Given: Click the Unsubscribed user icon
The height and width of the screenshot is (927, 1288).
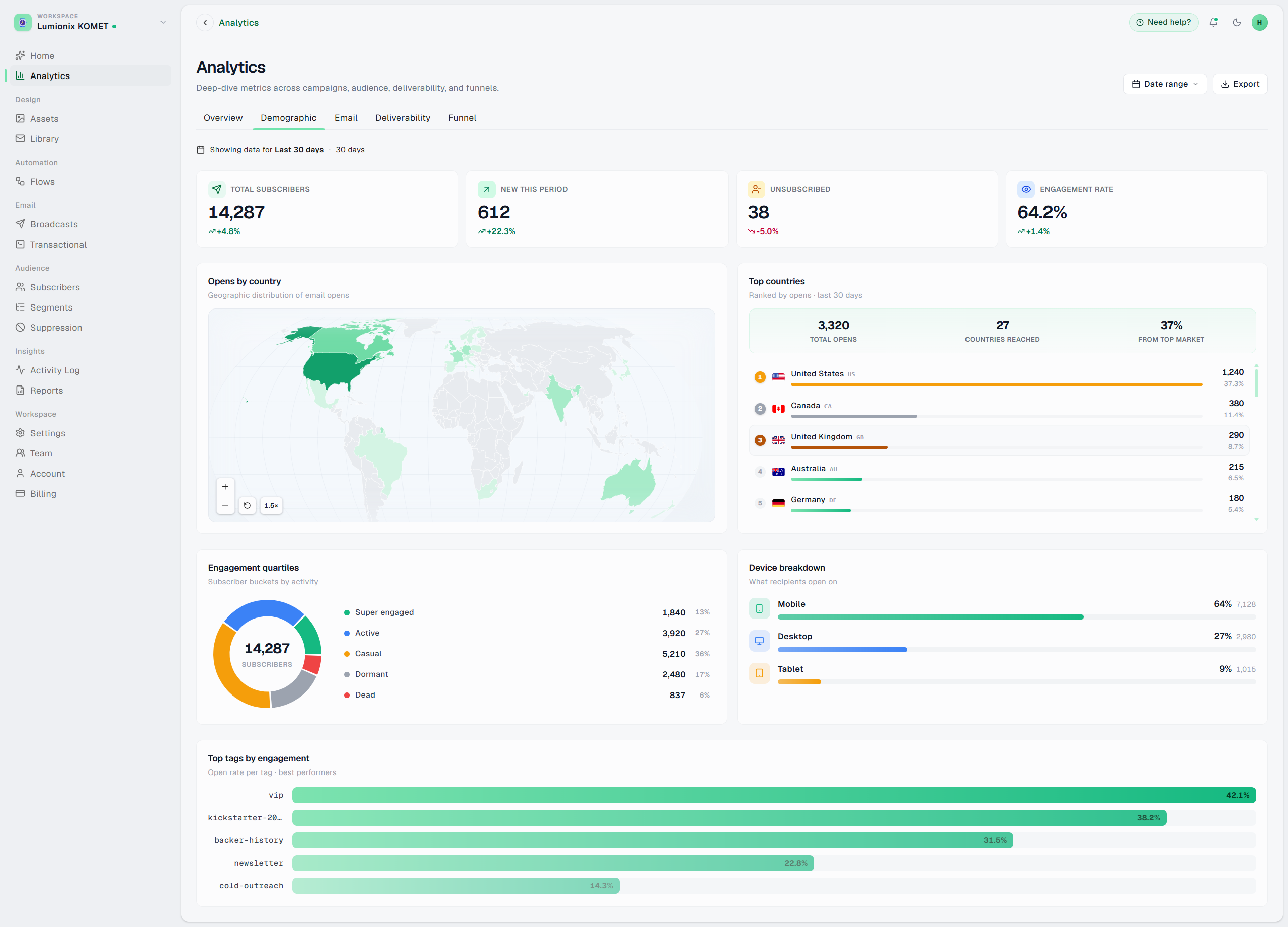Looking at the screenshot, I should click(756, 189).
